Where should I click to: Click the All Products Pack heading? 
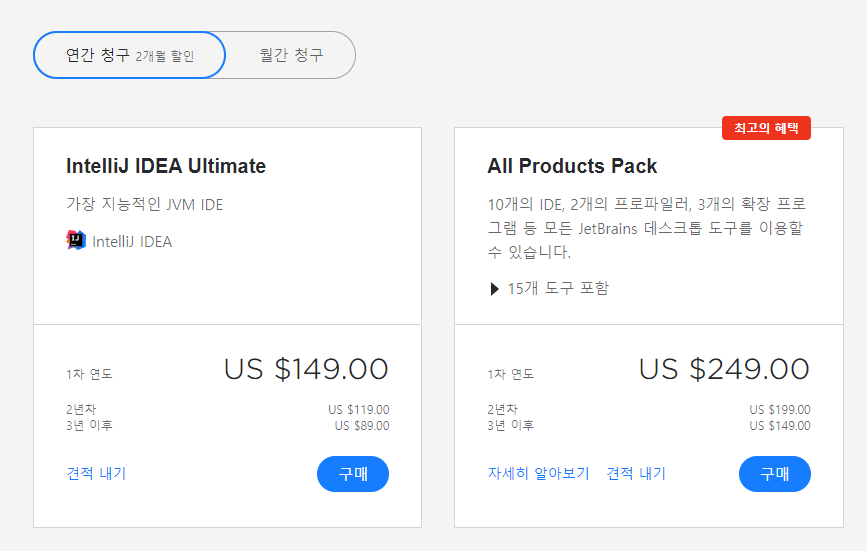(x=572, y=166)
